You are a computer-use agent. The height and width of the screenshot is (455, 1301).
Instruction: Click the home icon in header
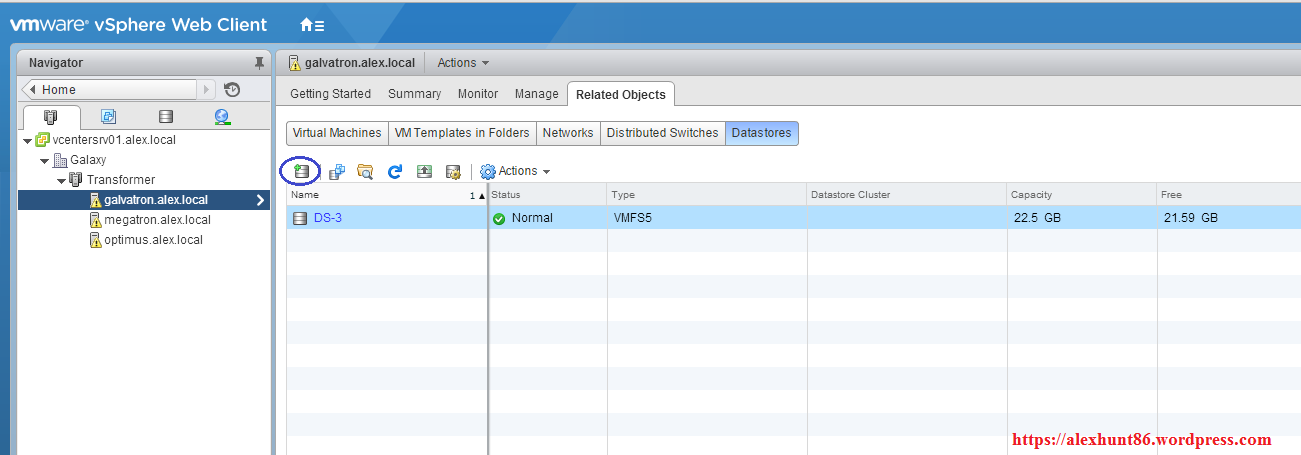(x=312, y=25)
